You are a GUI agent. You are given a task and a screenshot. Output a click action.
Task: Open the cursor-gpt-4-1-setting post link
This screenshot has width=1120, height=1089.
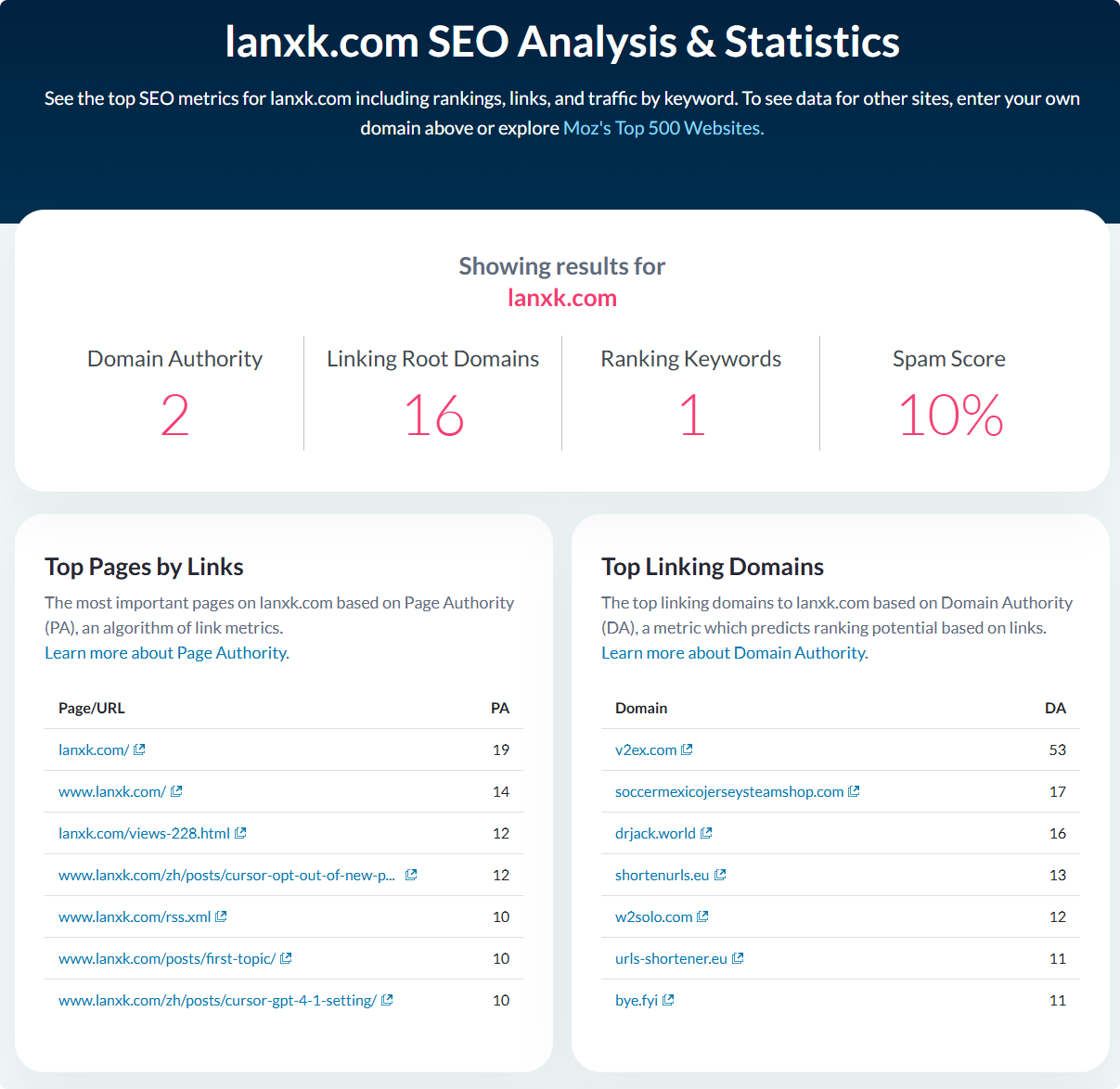[217, 1000]
